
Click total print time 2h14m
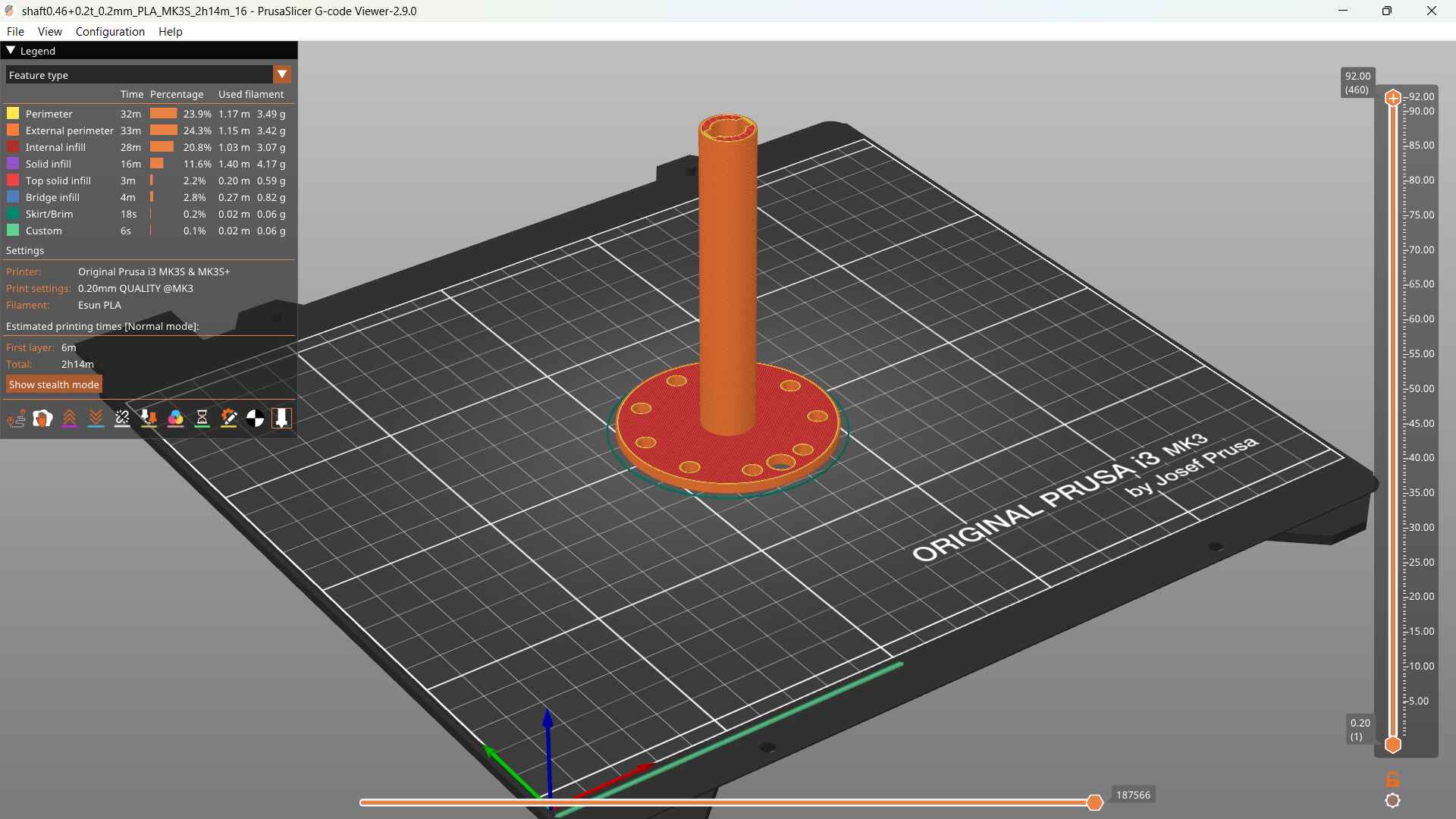tap(77, 364)
